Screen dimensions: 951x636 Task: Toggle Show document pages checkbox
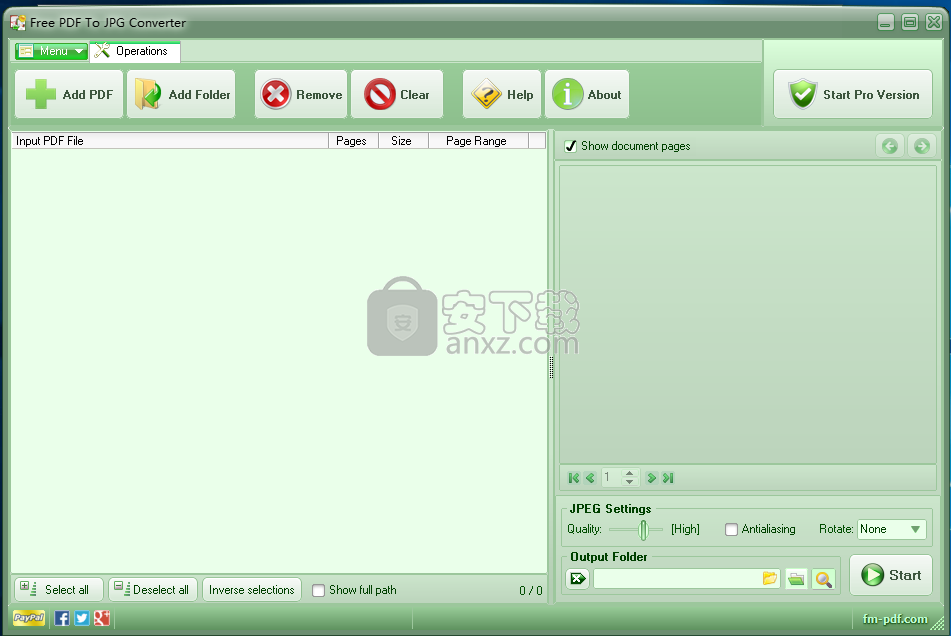point(570,146)
